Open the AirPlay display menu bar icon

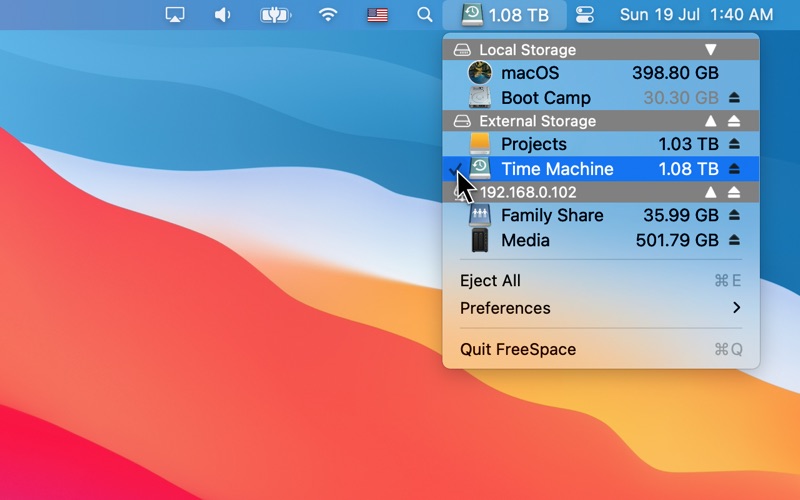[x=175, y=14]
